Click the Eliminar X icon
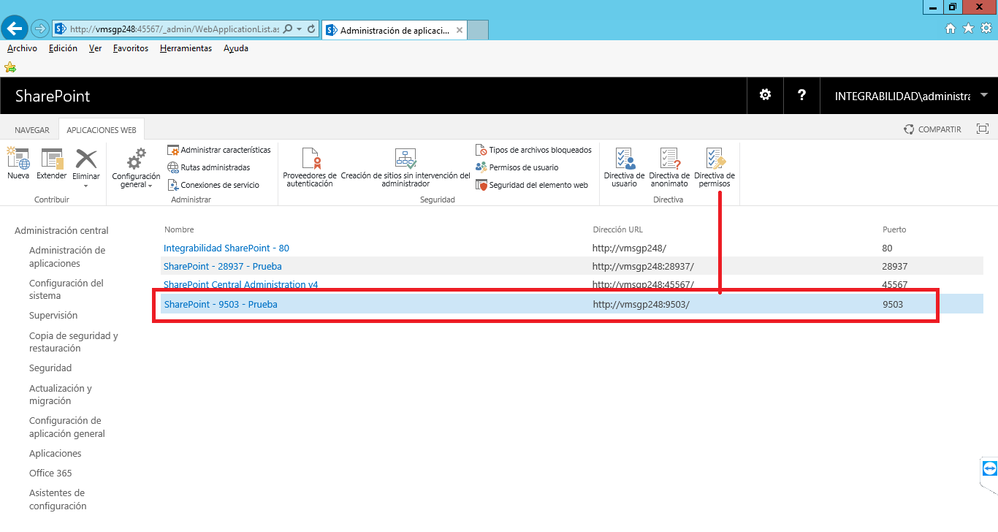 coord(86,159)
